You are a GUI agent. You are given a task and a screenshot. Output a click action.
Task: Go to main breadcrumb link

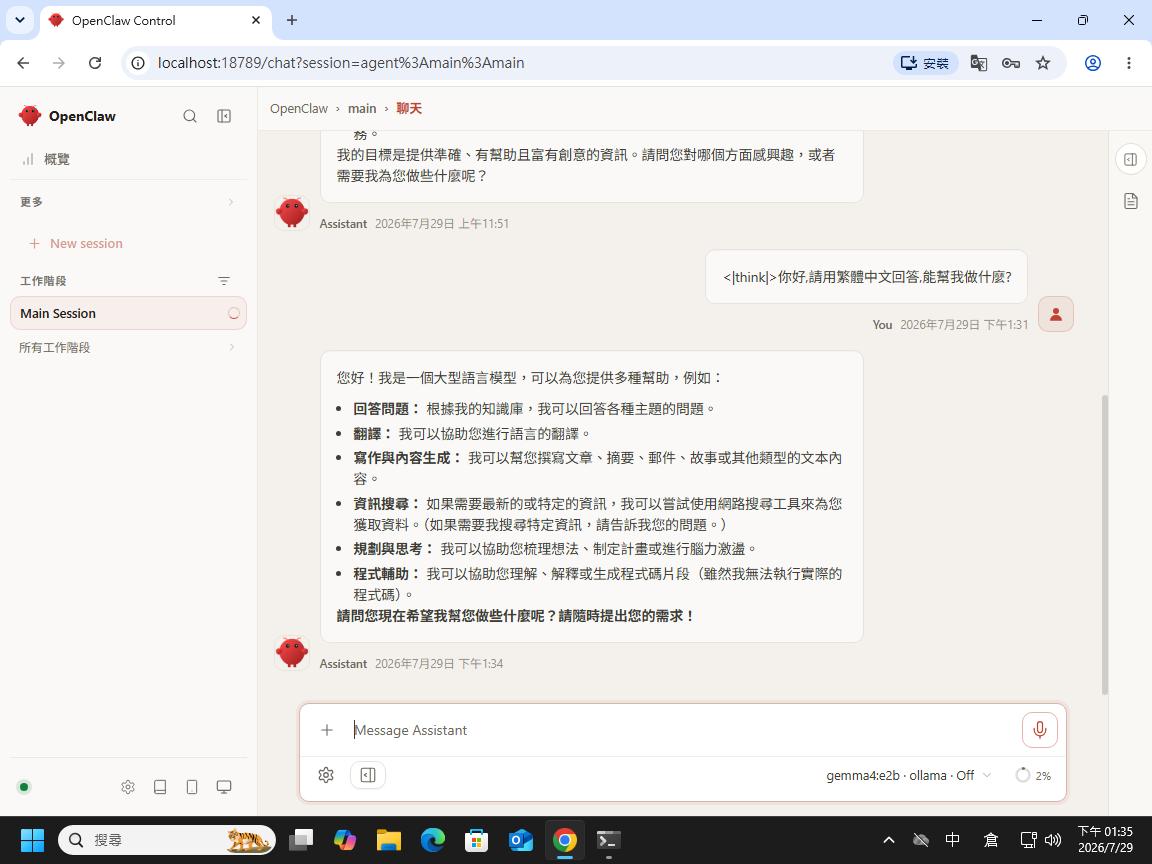(361, 108)
